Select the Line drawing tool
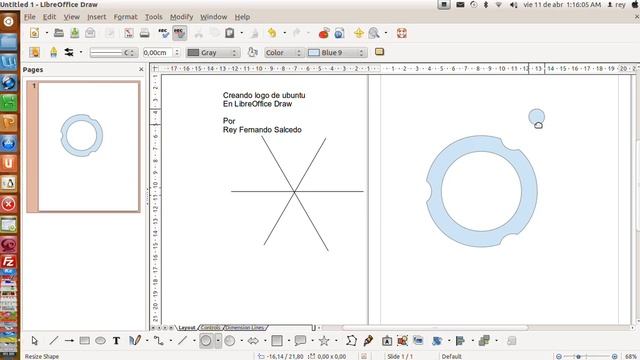 point(54,340)
